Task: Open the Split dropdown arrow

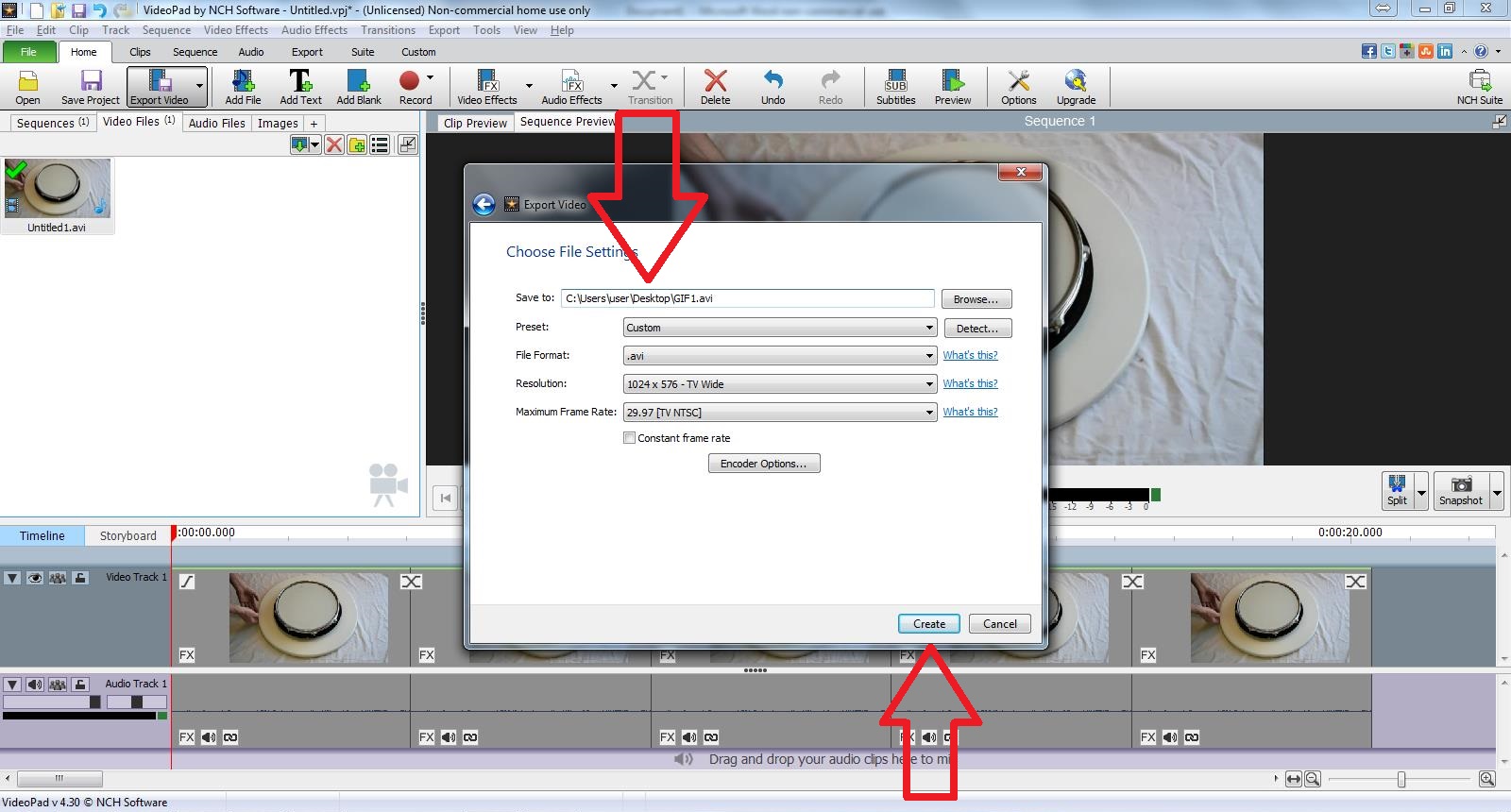Action: (x=1421, y=492)
